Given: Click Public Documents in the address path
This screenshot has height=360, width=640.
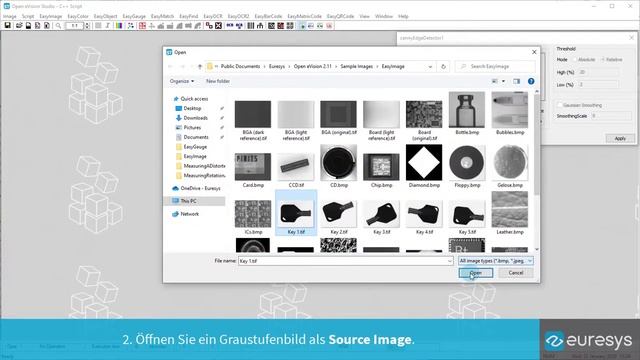Looking at the screenshot, I should pos(240,67).
